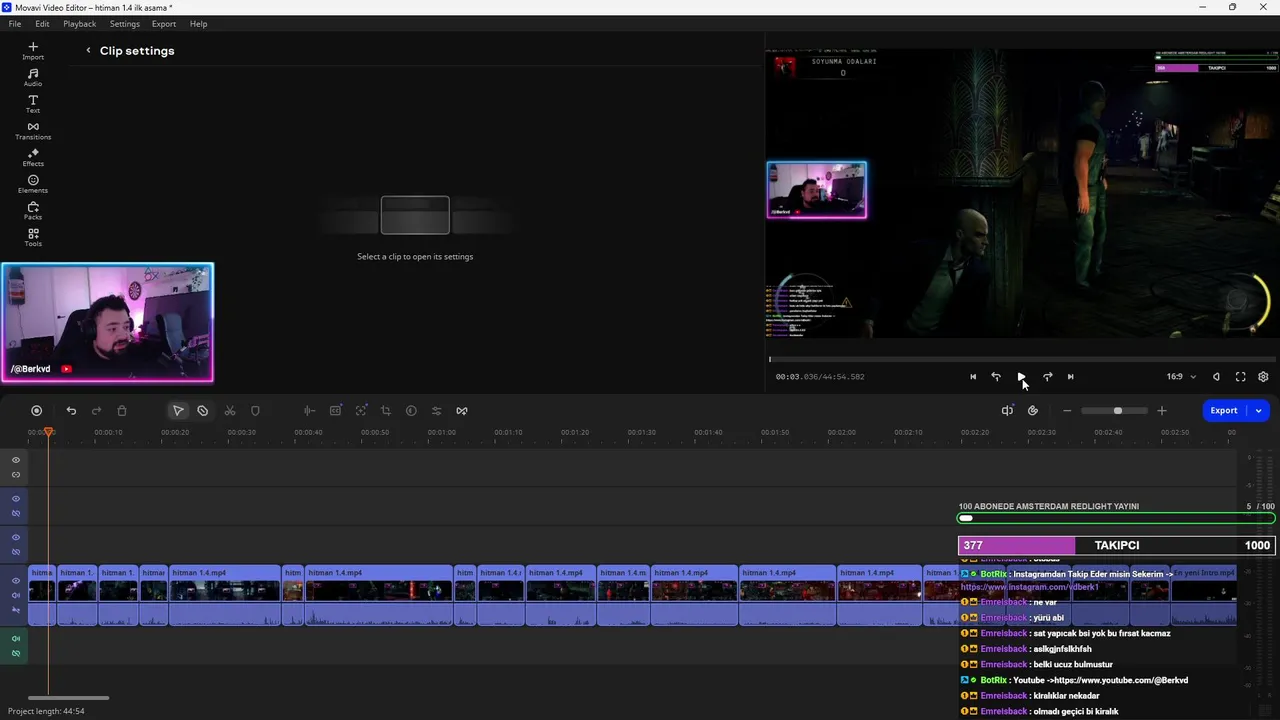Open the Playback menu
Image resolution: width=1280 pixels, height=720 pixels.
tap(80, 24)
